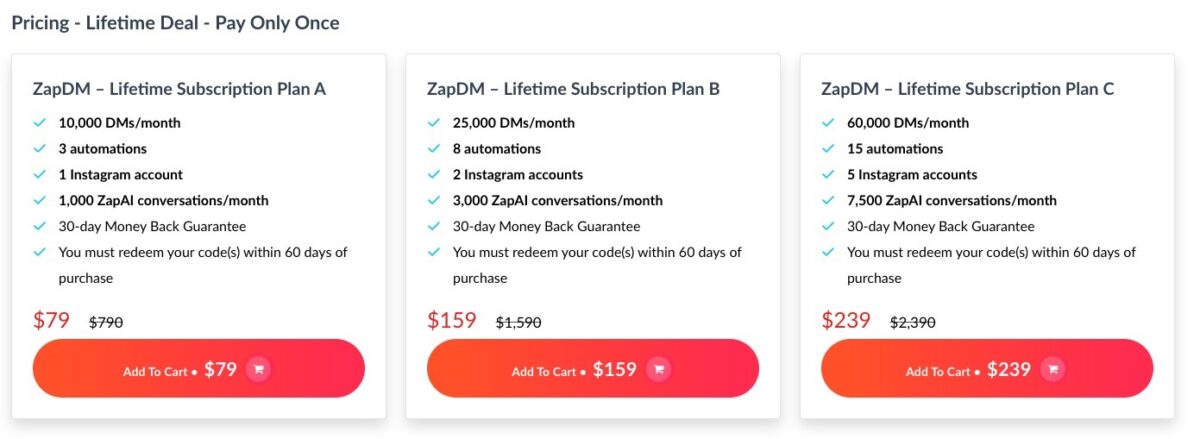Screen dimensions: 1200x439
Task: Click the struck-through $2,390 original price
Action: [913, 323]
